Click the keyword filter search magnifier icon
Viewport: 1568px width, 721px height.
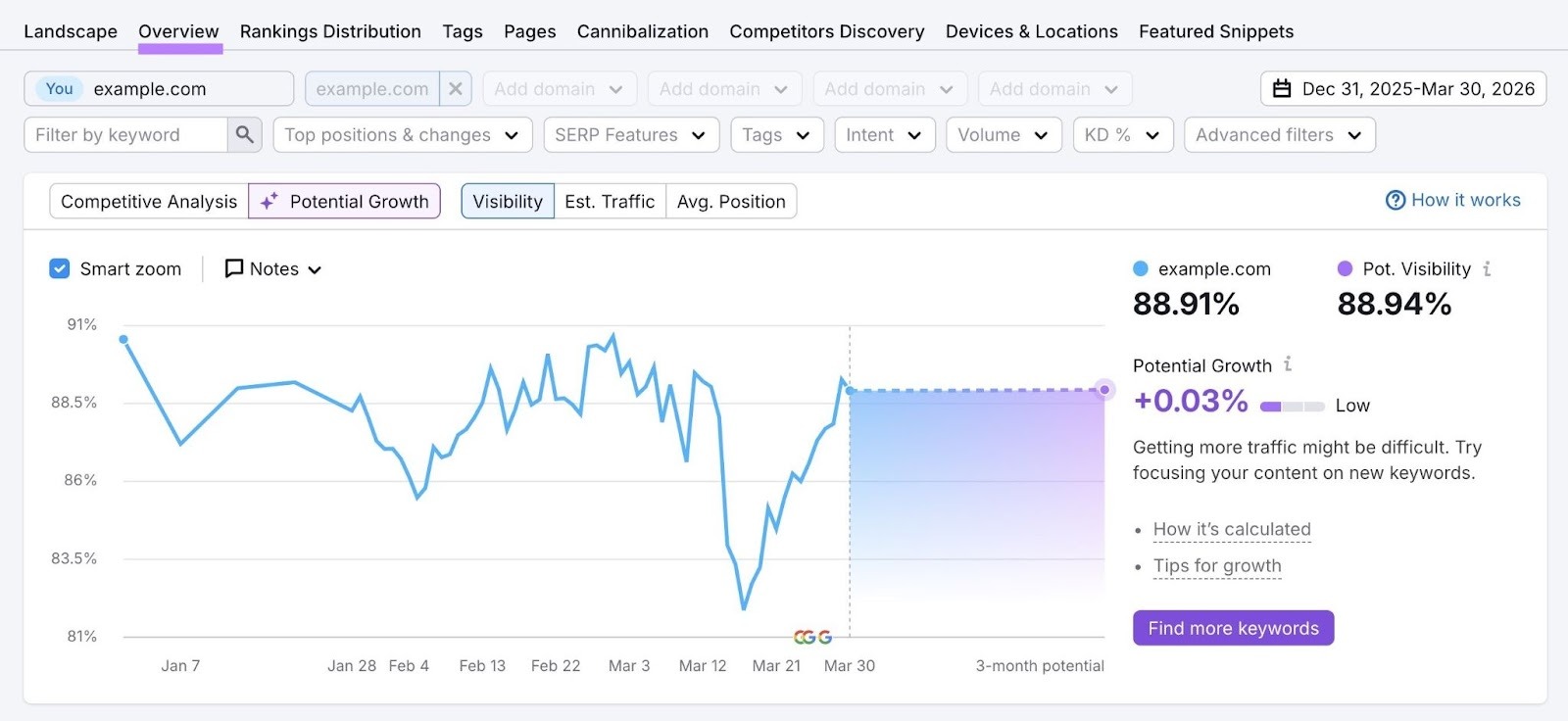[245, 134]
